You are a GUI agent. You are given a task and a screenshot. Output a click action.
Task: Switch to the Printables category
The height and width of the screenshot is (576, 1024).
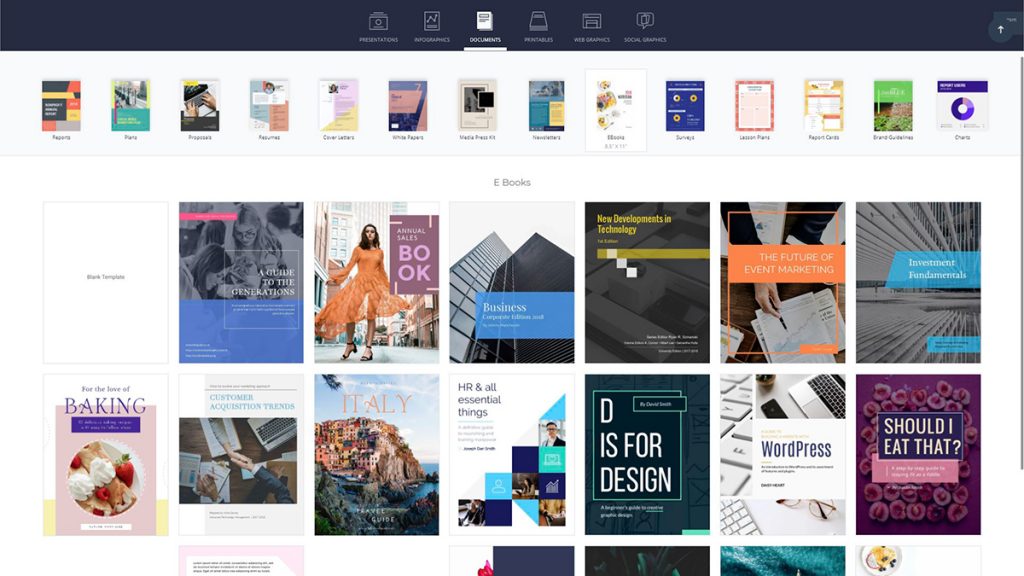point(538,27)
